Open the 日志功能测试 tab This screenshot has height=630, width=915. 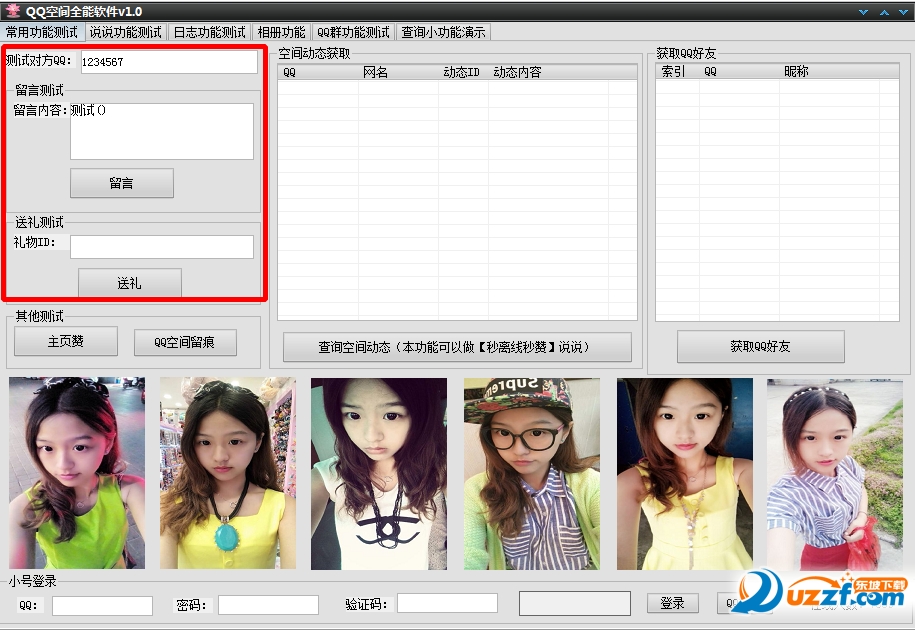click(x=209, y=32)
